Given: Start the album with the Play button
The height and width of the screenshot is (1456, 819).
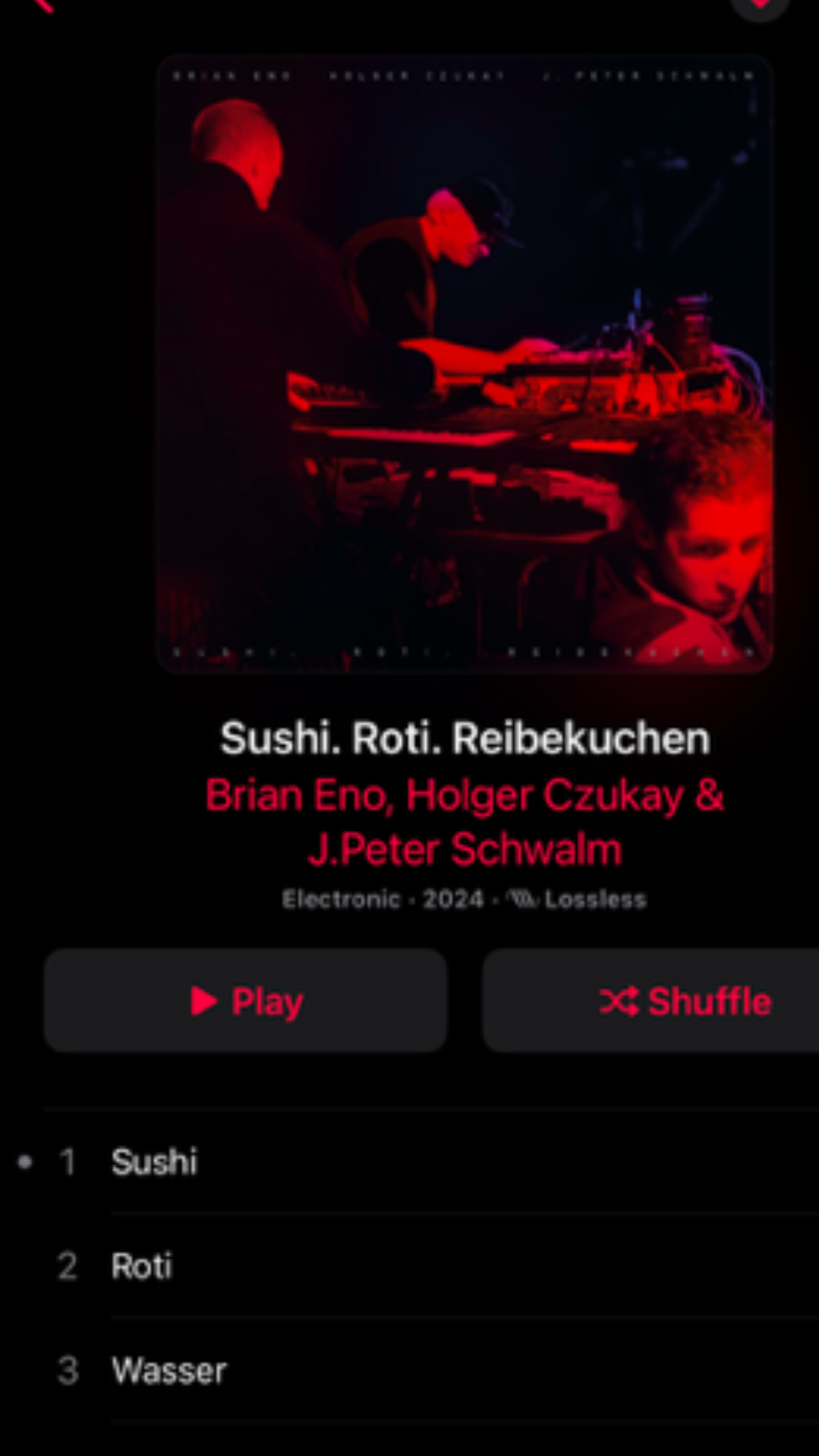Looking at the screenshot, I should tap(246, 1001).
